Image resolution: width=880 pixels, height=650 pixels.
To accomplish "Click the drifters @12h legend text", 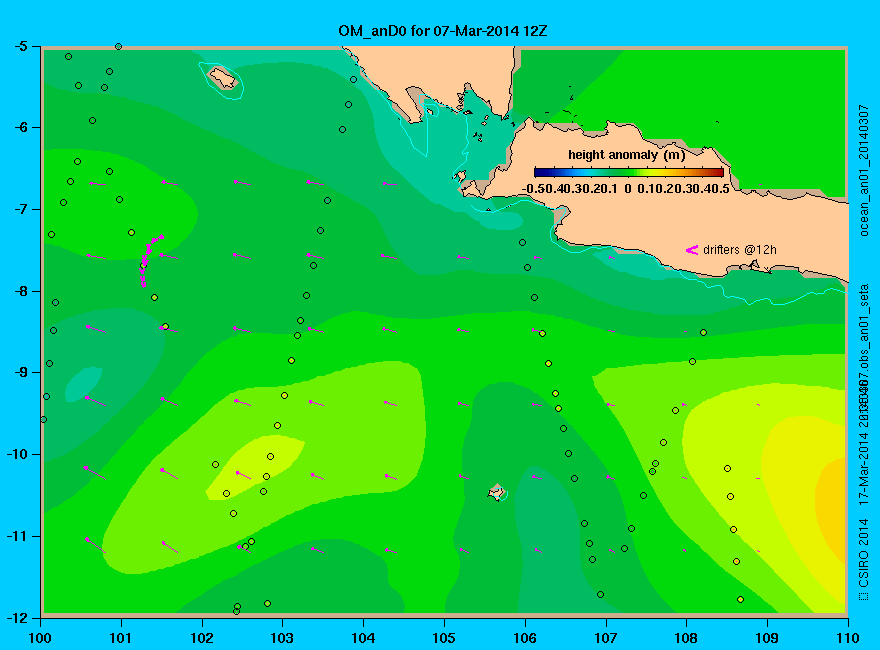I will coord(740,250).
